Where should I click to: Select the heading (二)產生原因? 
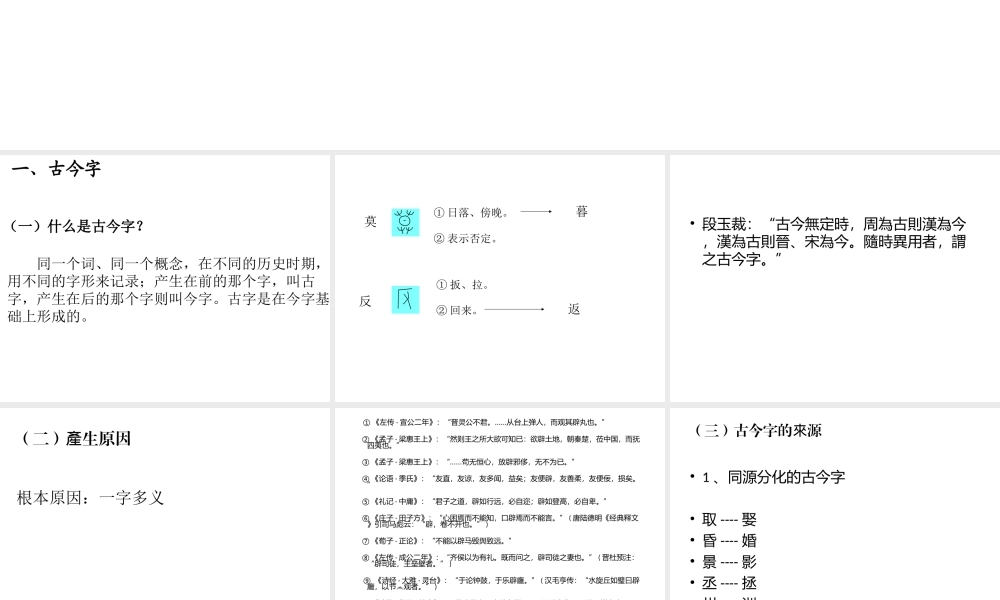coord(77,439)
